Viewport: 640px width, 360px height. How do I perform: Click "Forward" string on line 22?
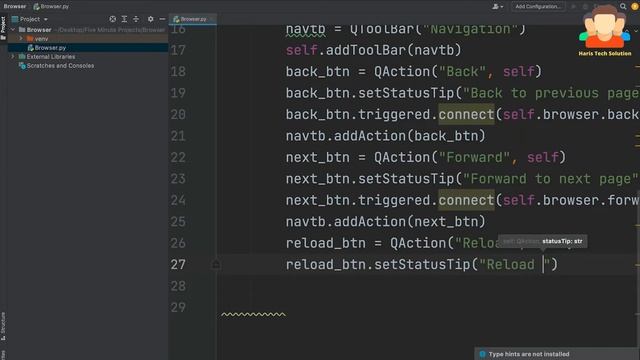click(474, 157)
